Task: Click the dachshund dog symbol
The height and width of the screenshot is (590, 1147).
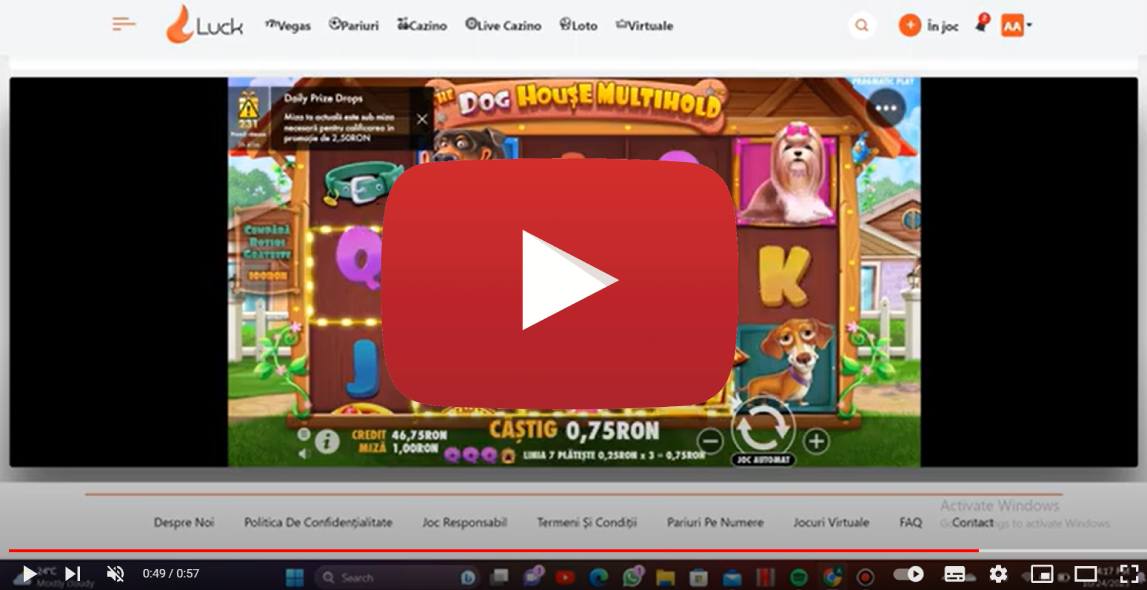Action: coord(786,361)
